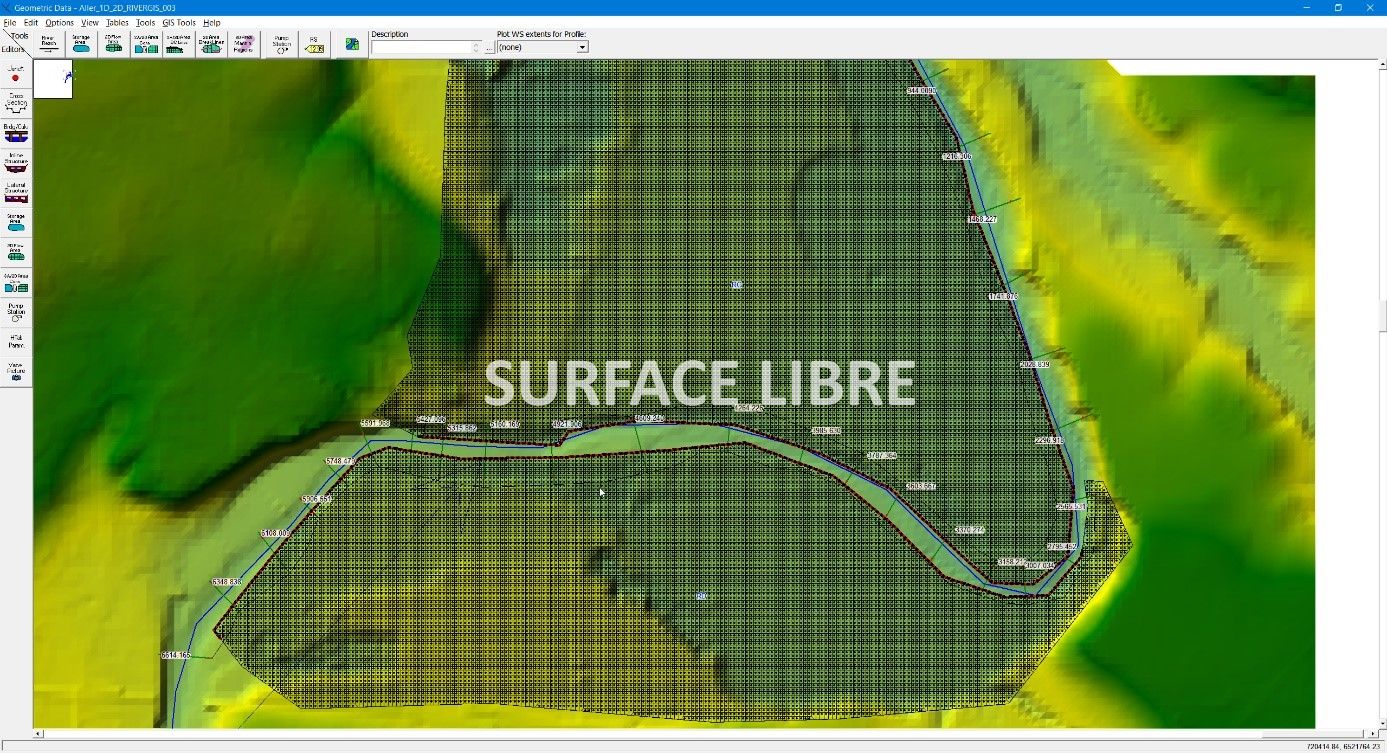Open the Cross Section editor

(16, 103)
